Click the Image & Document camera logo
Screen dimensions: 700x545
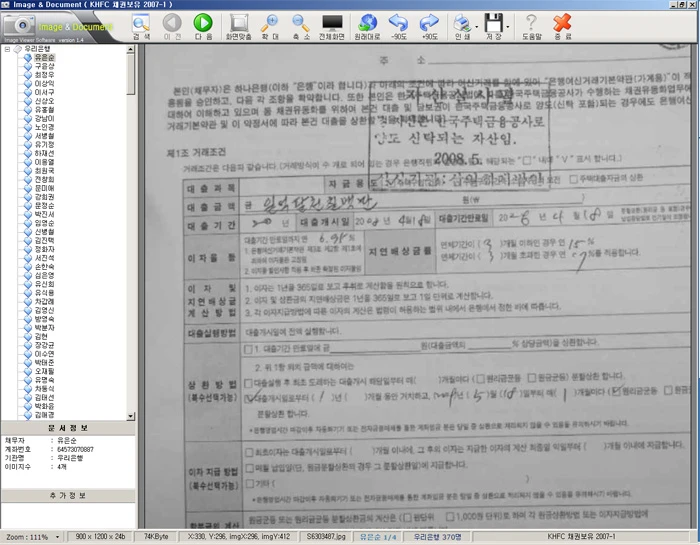click(18, 26)
